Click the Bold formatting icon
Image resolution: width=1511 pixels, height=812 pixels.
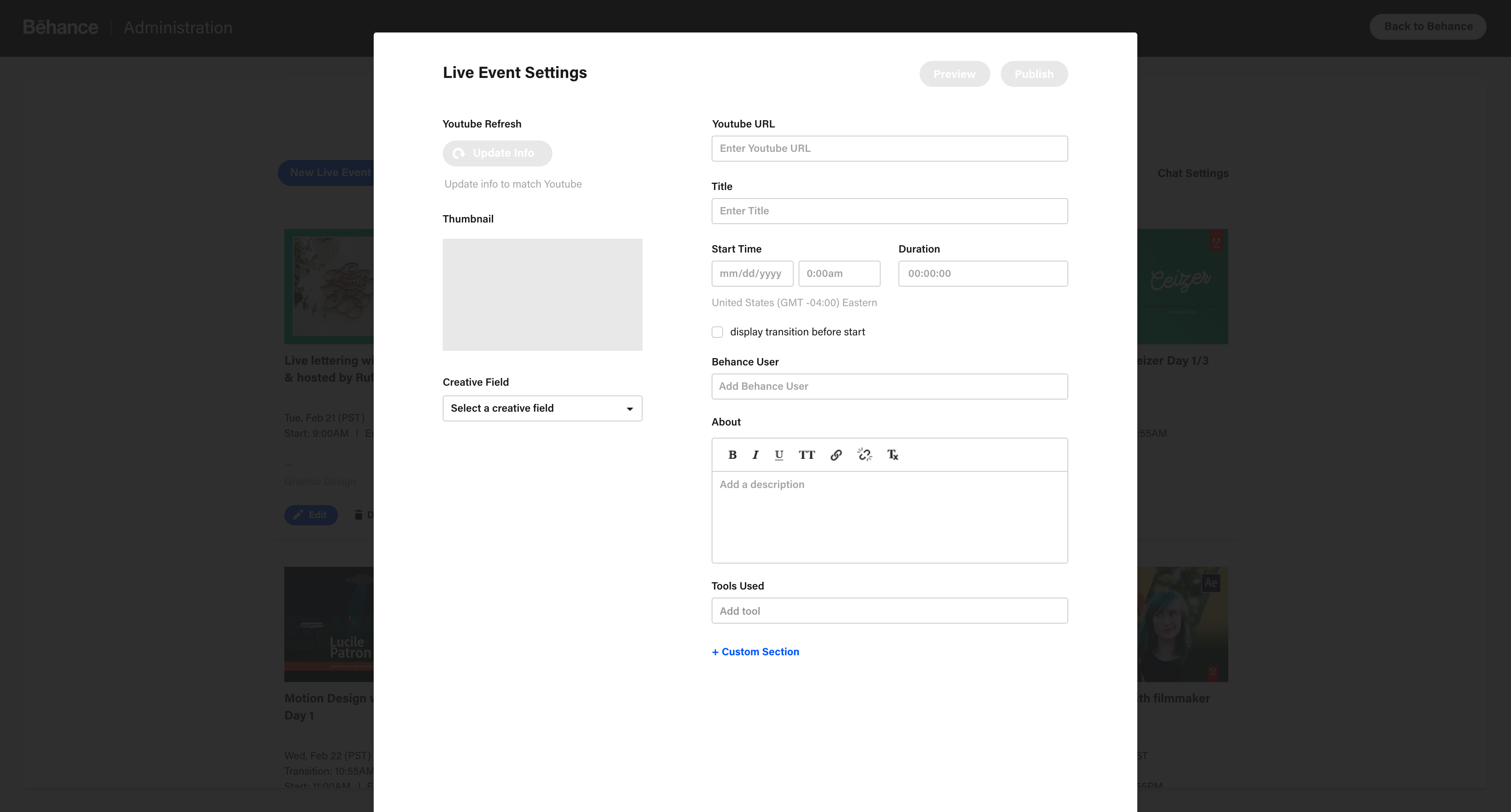[732, 455]
